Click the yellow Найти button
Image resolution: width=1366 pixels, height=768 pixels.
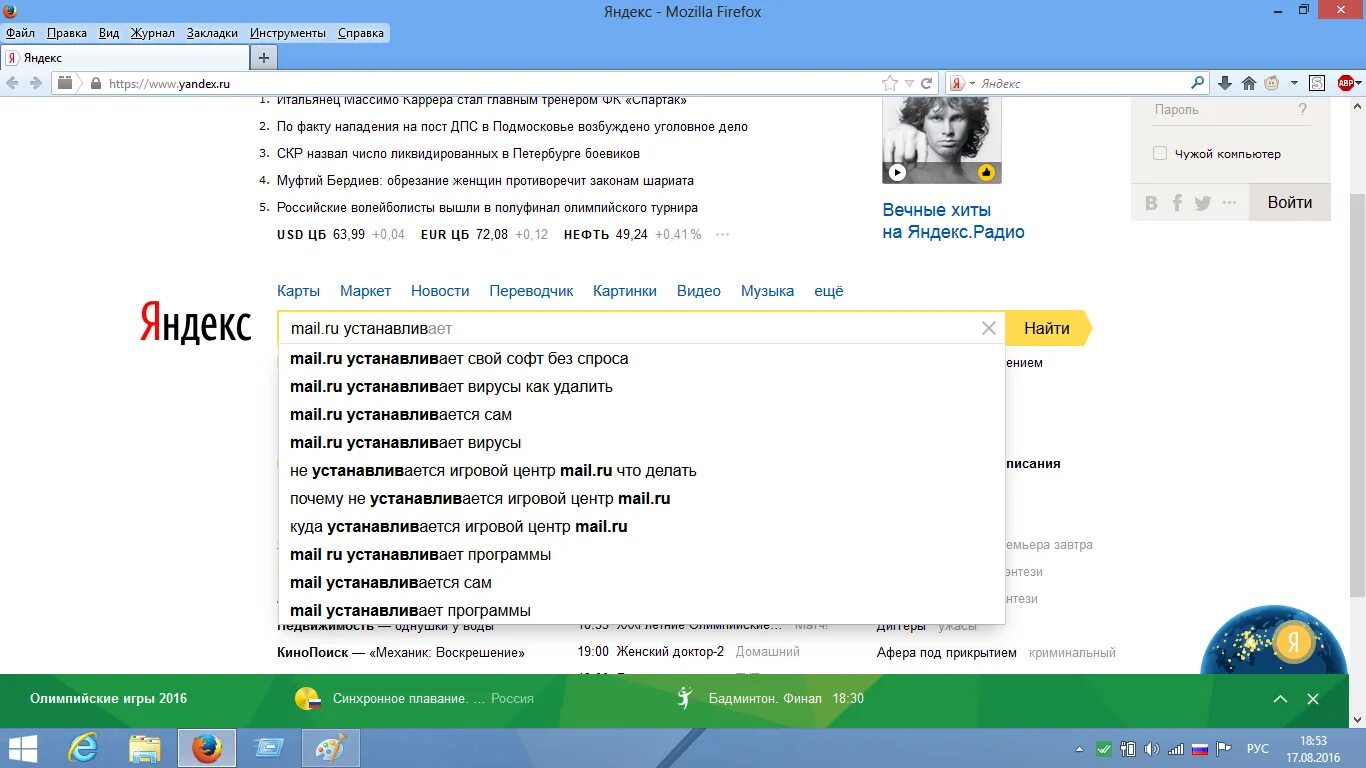point(1047,328)
